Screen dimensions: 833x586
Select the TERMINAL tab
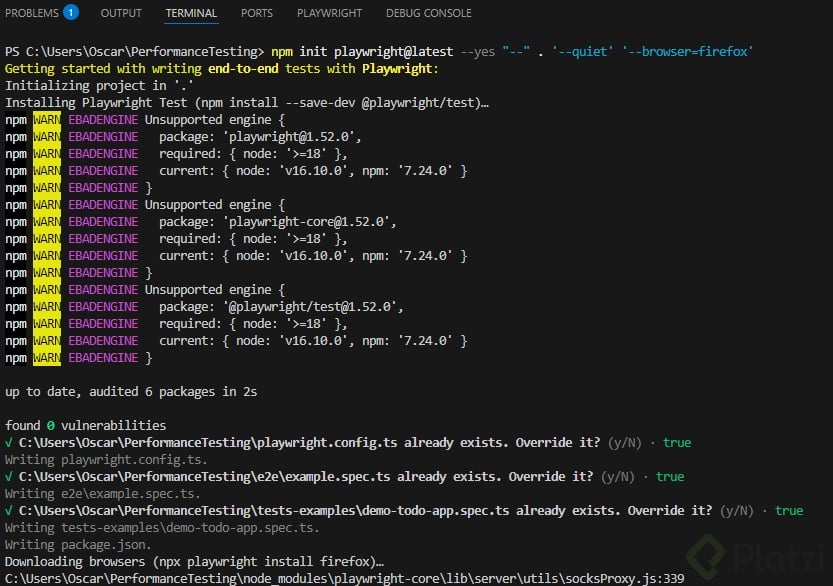(191, 13)
